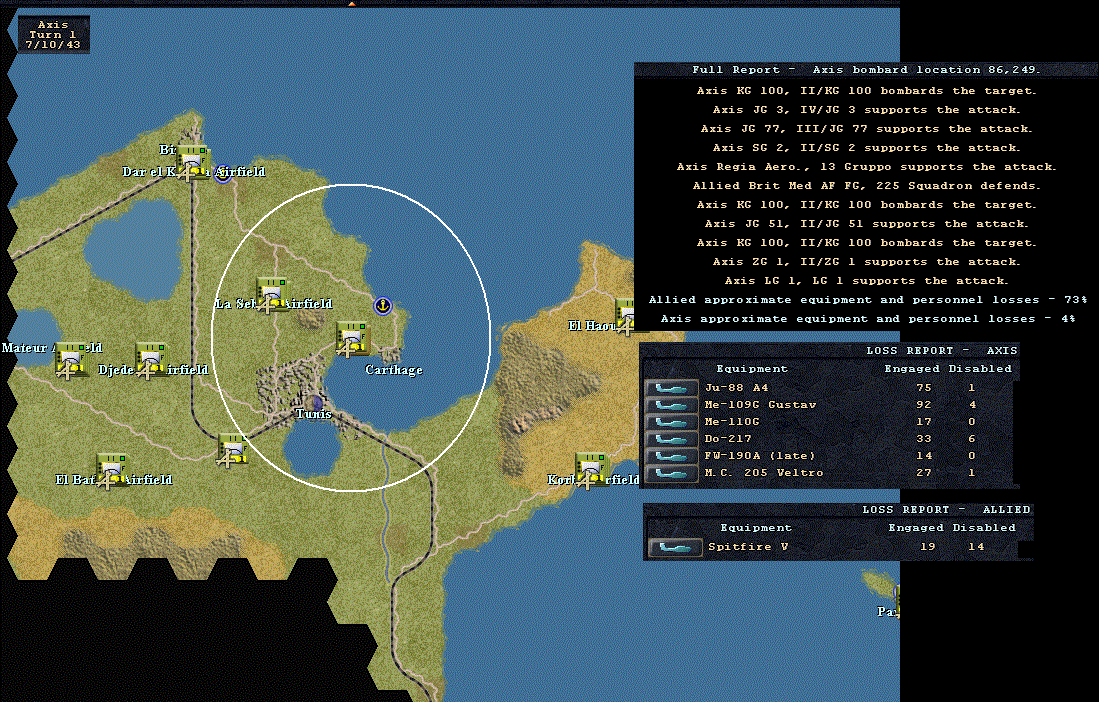
Task: Click the Disabled value 14 for Spitfire V
Action: coord(976,546)
